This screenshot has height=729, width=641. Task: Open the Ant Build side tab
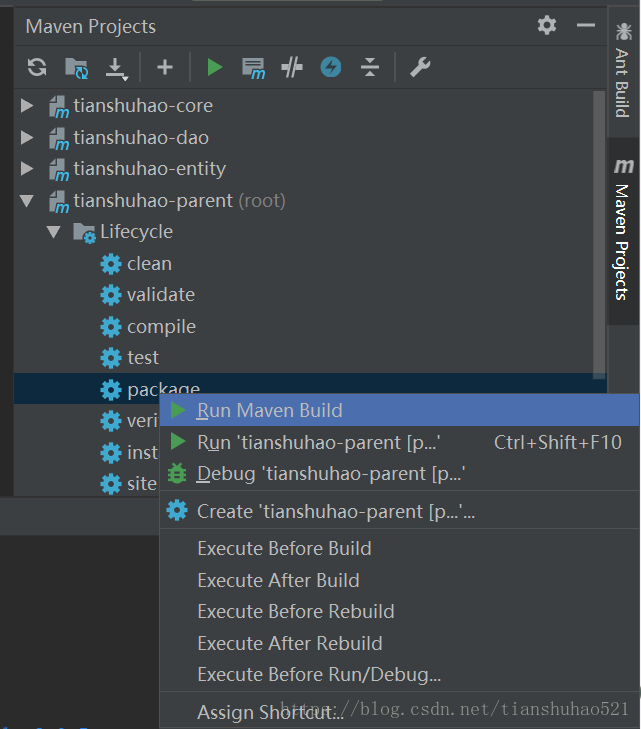point(623,71)
